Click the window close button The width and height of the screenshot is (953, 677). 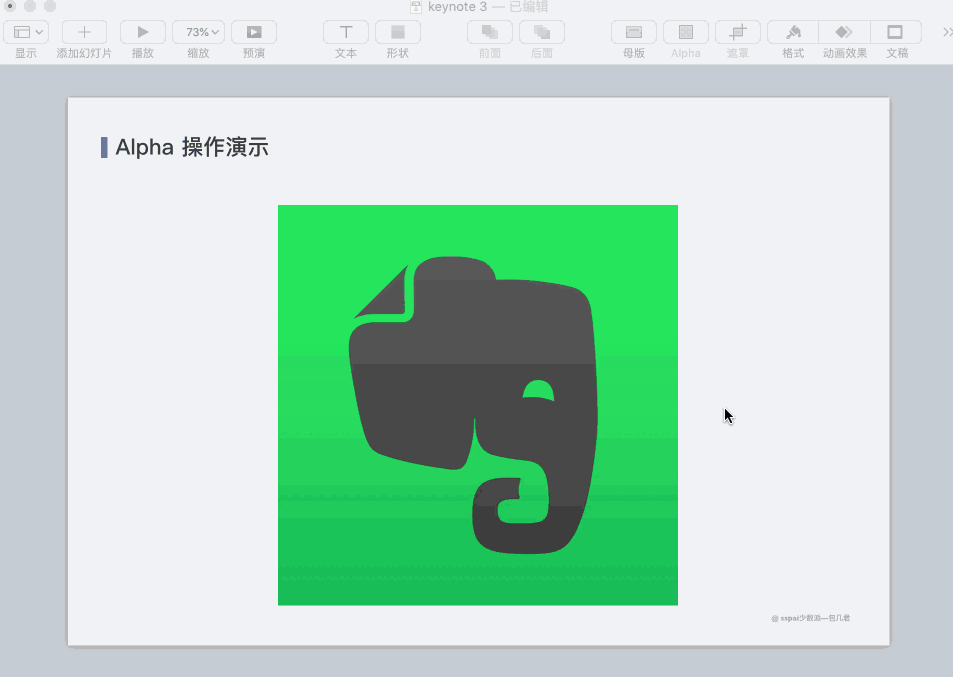[10, 6]
